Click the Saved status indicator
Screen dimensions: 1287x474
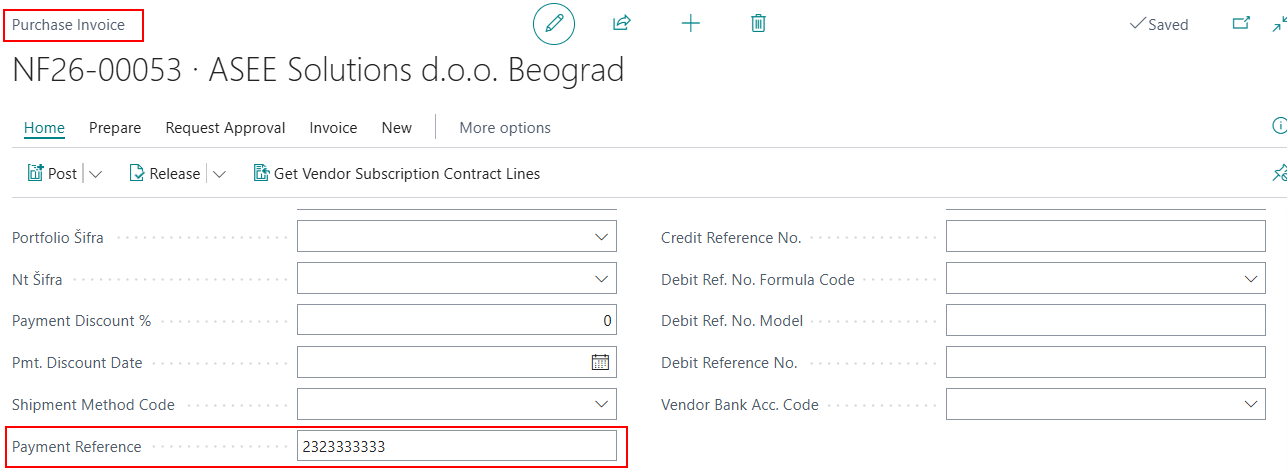pyautogui.click(x=1158, y=24)
